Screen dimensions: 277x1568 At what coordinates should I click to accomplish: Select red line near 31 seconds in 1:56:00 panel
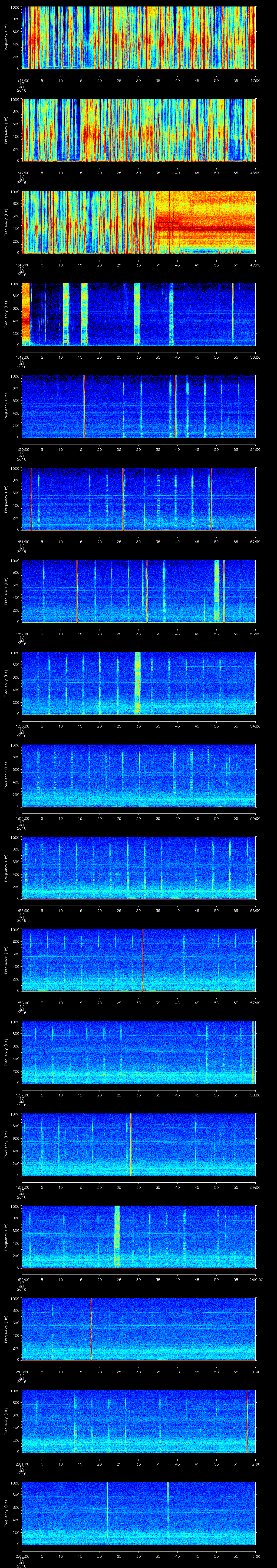[x=143, y=960]
